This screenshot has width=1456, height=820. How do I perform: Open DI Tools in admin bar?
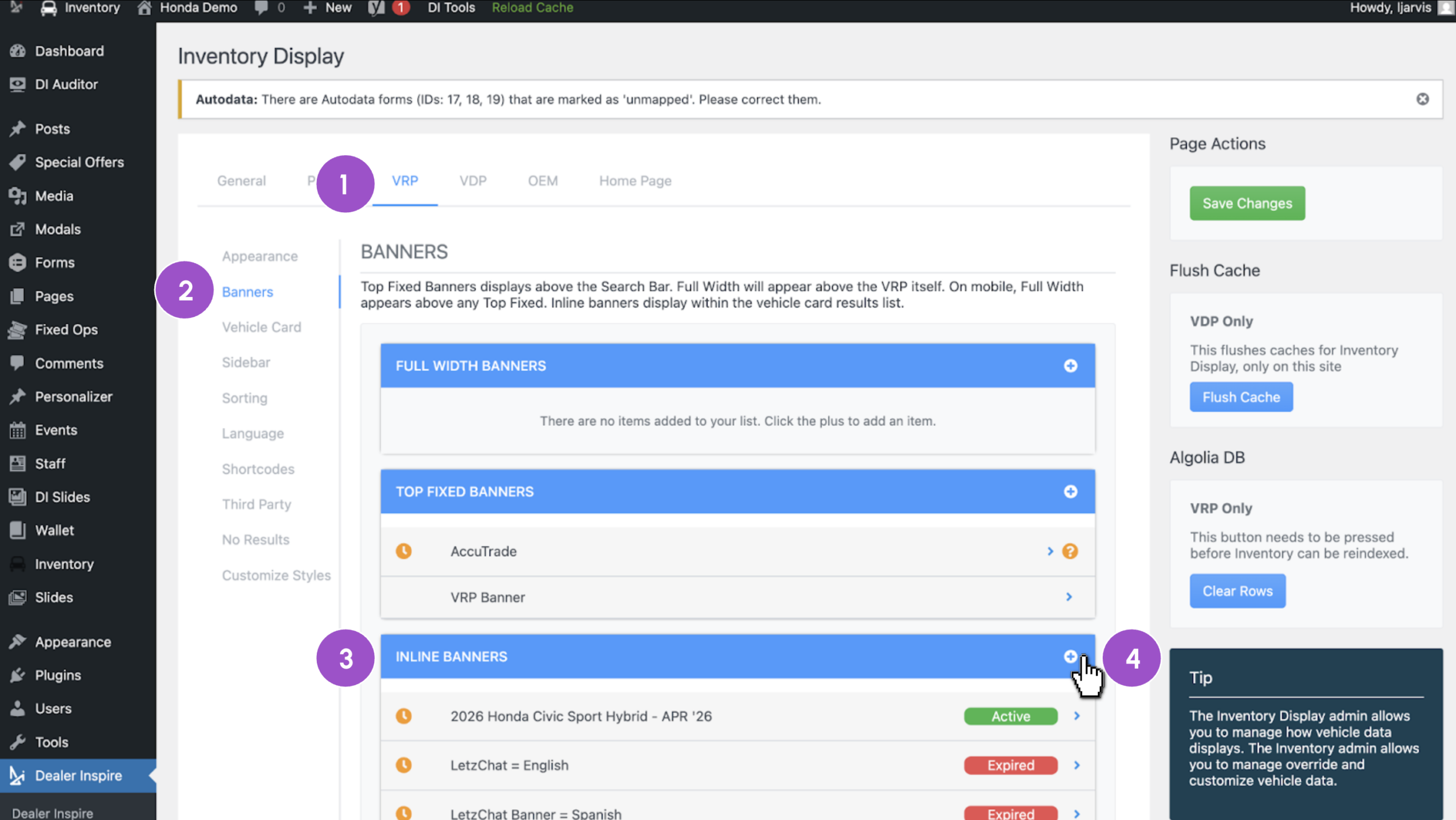(x=451, y=8)
